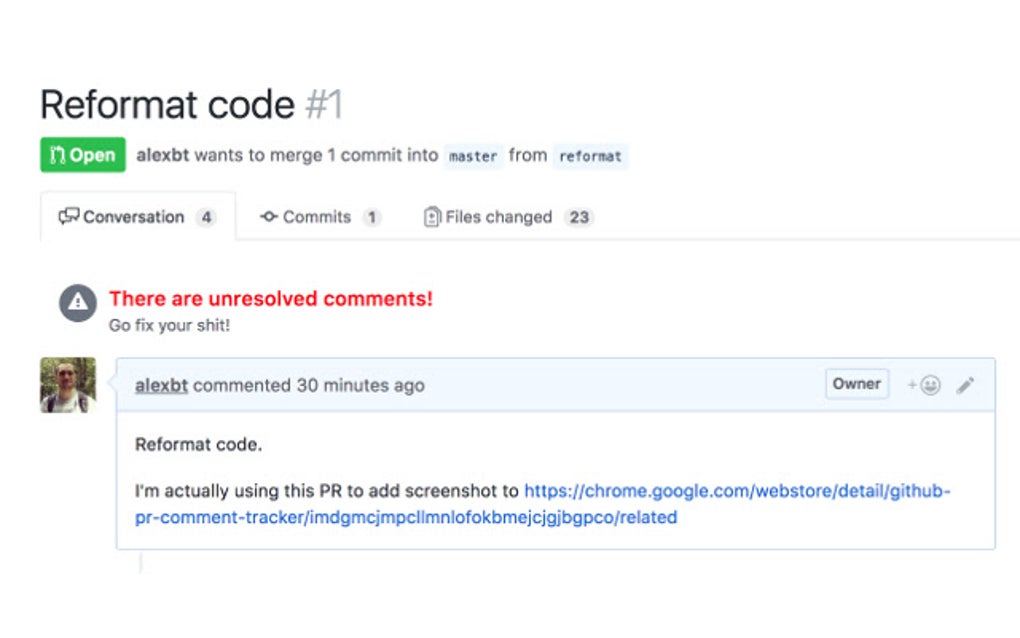Click the speech bubble Conversation icon
This screenshot has width=1020, height=638.
(68, 217)
